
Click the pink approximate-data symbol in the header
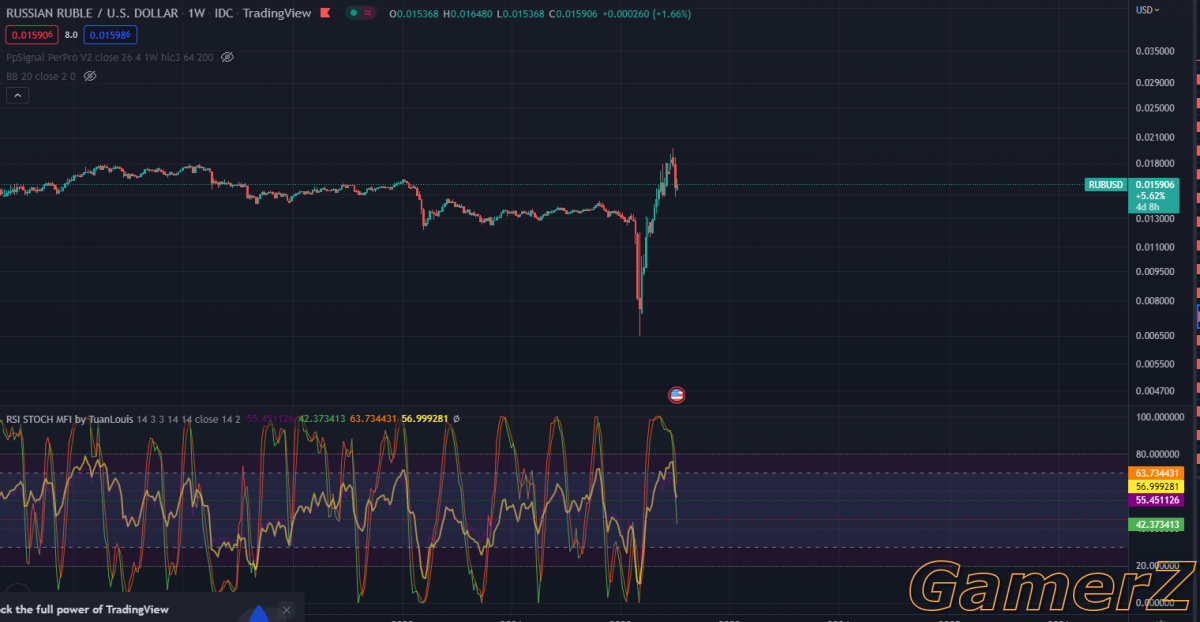click(369, 13)
